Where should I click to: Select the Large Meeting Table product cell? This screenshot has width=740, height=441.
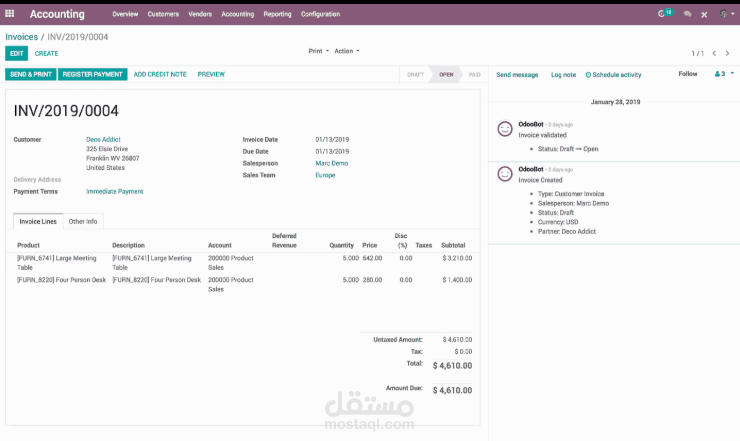coord(57,263)
